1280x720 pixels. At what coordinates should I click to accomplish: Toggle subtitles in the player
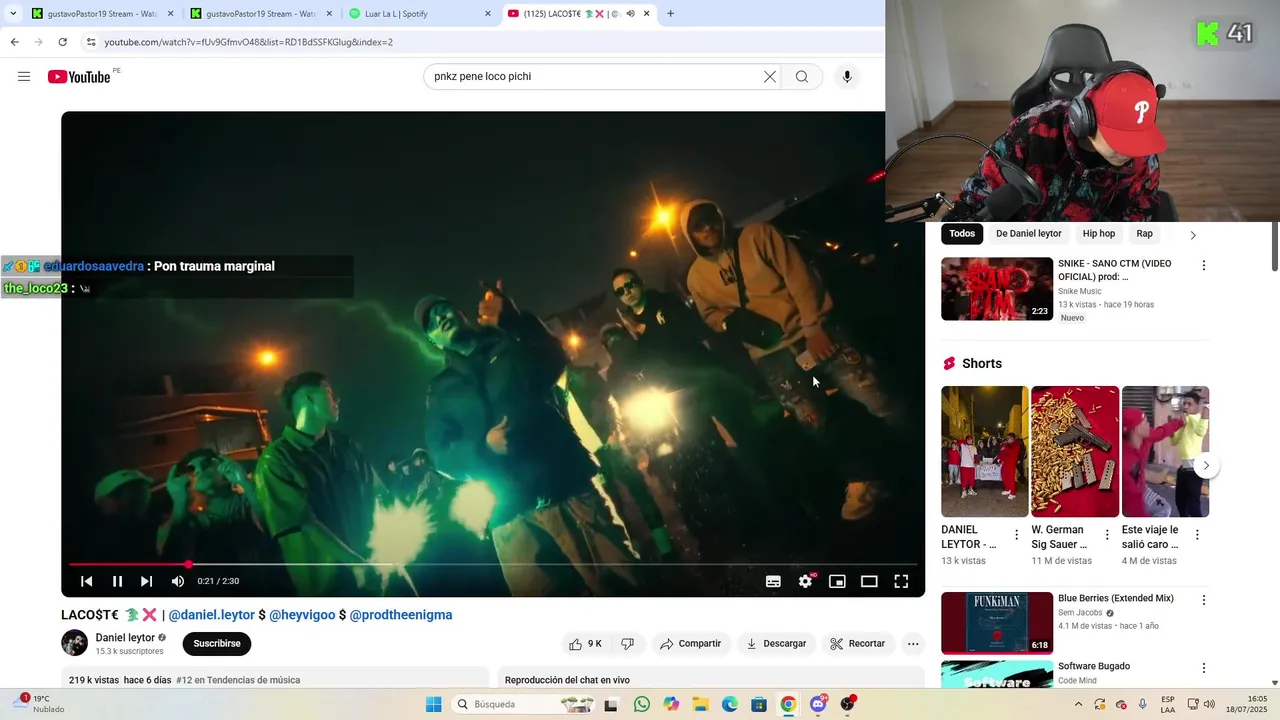(x=773, y=581)
